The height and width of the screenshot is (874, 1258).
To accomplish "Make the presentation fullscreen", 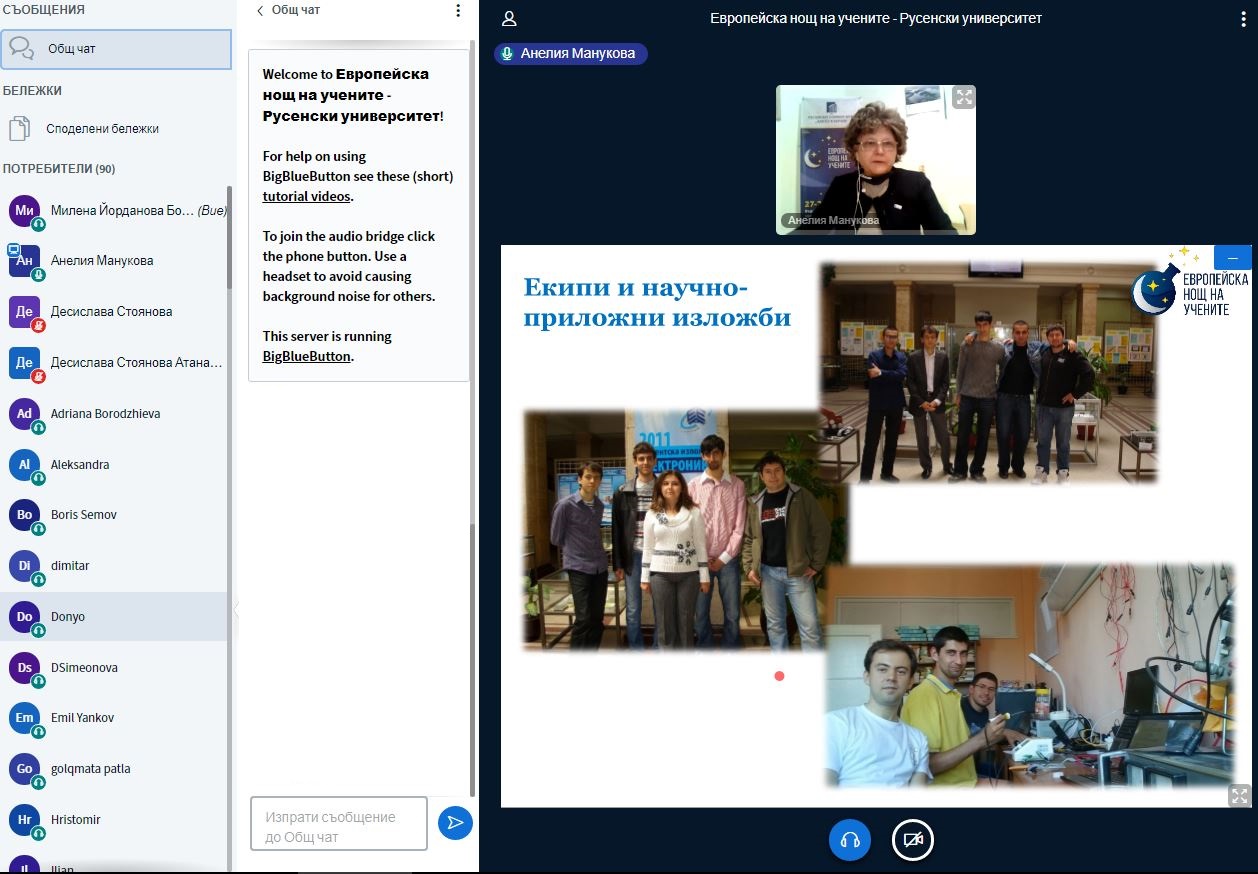I will coord(1239,795).
